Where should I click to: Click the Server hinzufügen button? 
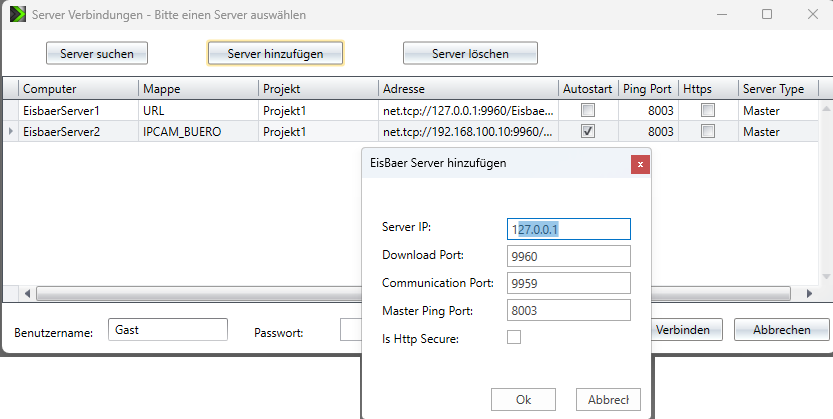pos(275,53)
